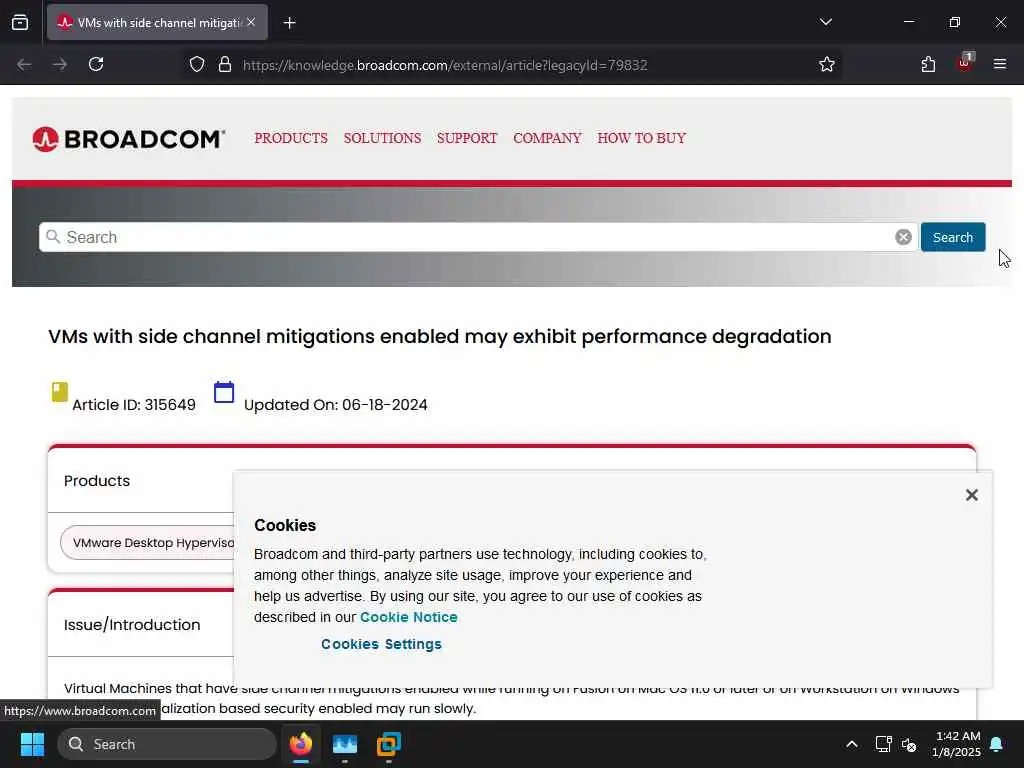Screen dimensions: 1024x768
Task: Open Cookies Settings
Action: [x=381, y=644]
